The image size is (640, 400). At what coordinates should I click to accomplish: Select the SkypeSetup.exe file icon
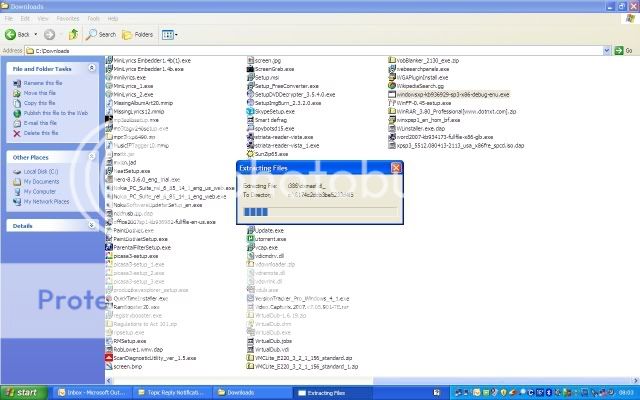250,113
